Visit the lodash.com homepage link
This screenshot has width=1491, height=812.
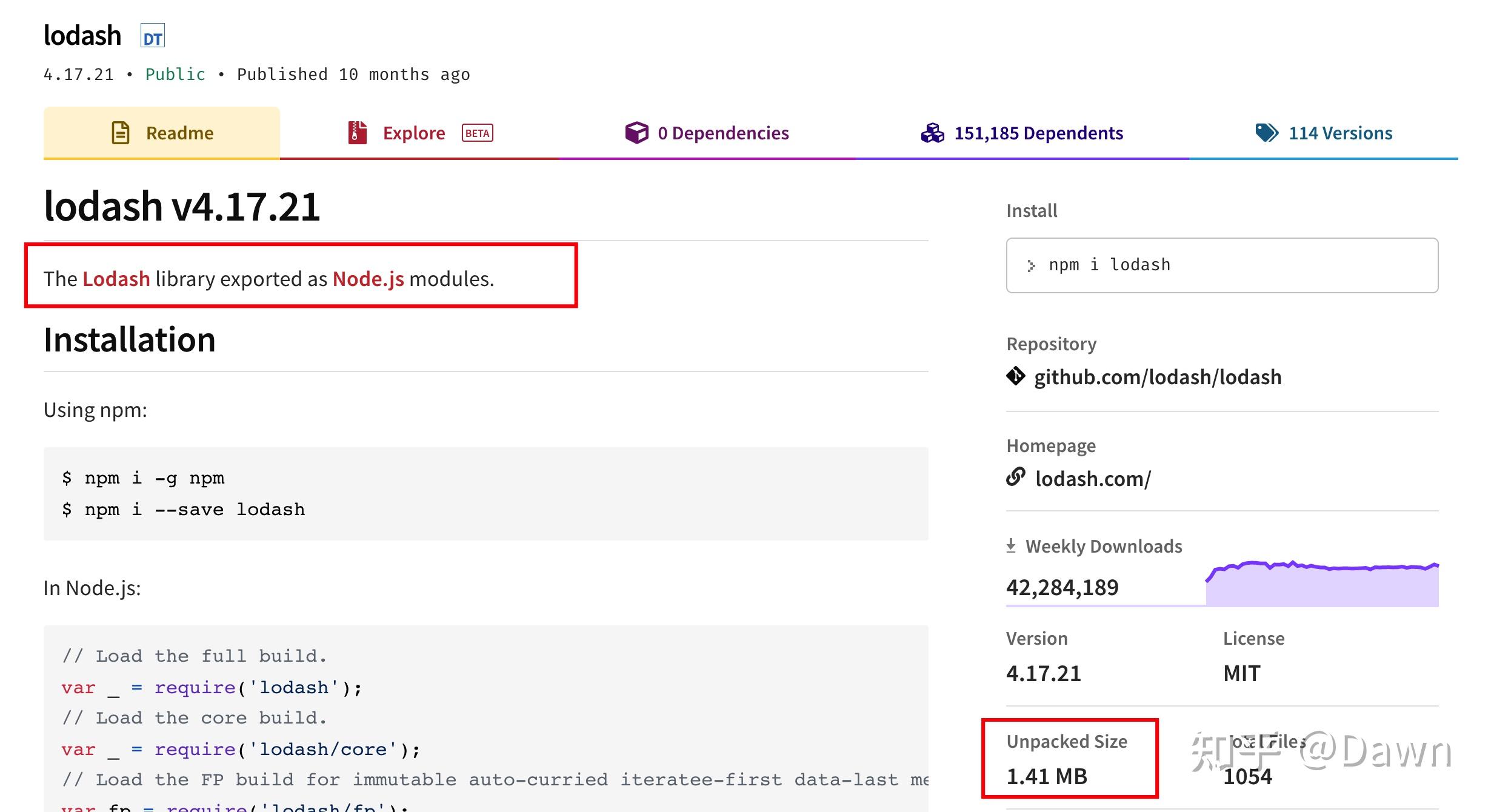click(x=1093, y=479)
